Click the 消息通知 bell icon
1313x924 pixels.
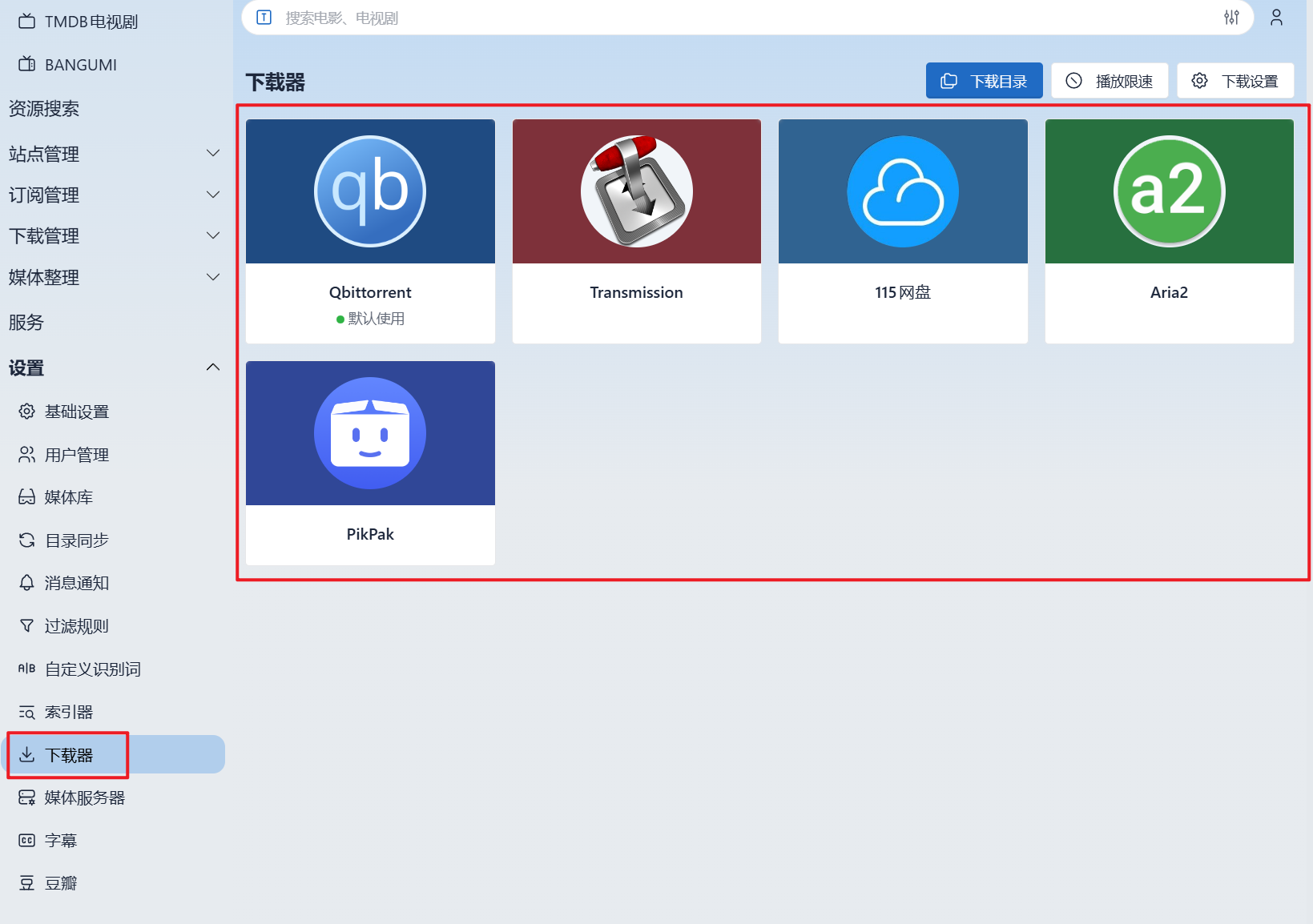[x=26, y=582]
